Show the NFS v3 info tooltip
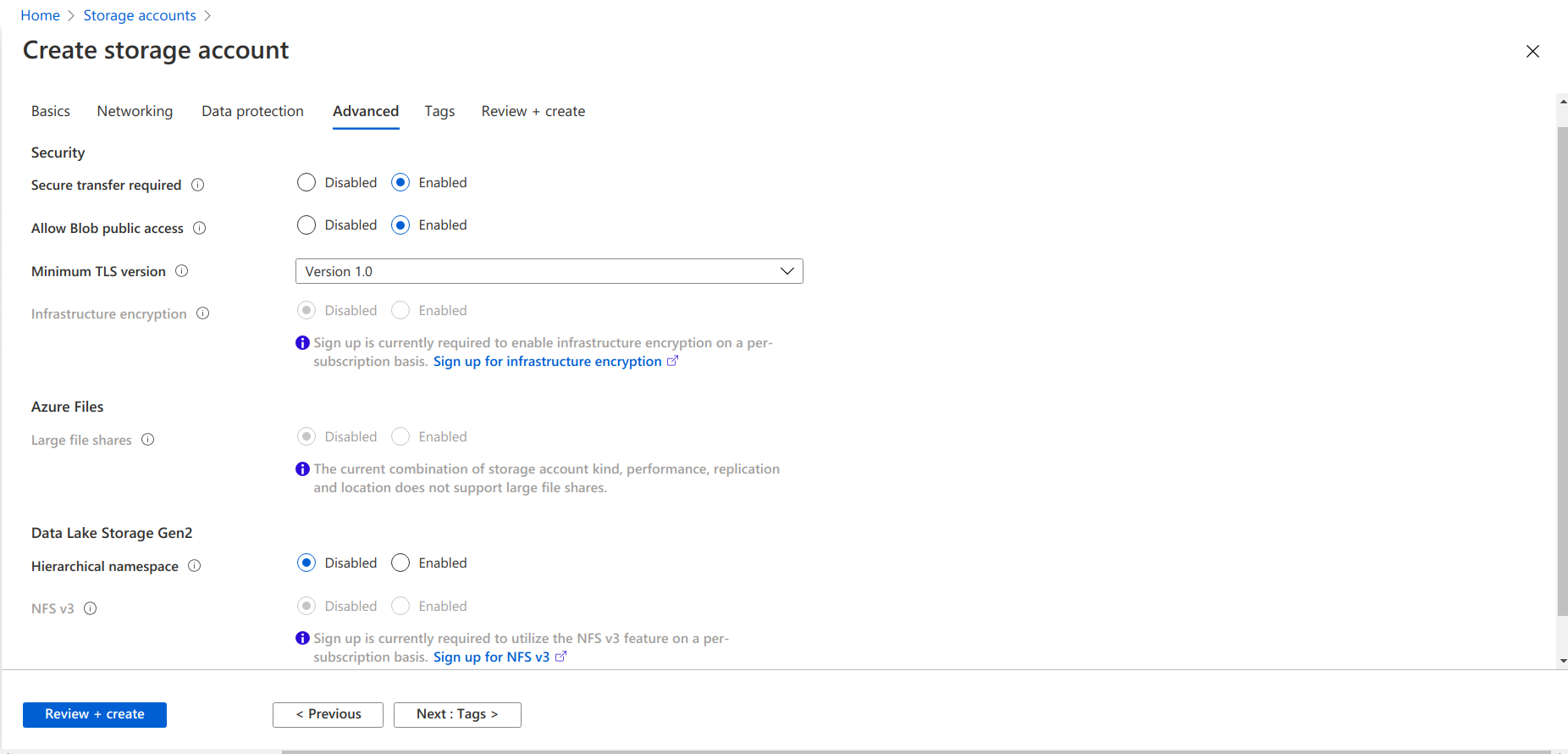1568x754 pixels. point(91,608)
